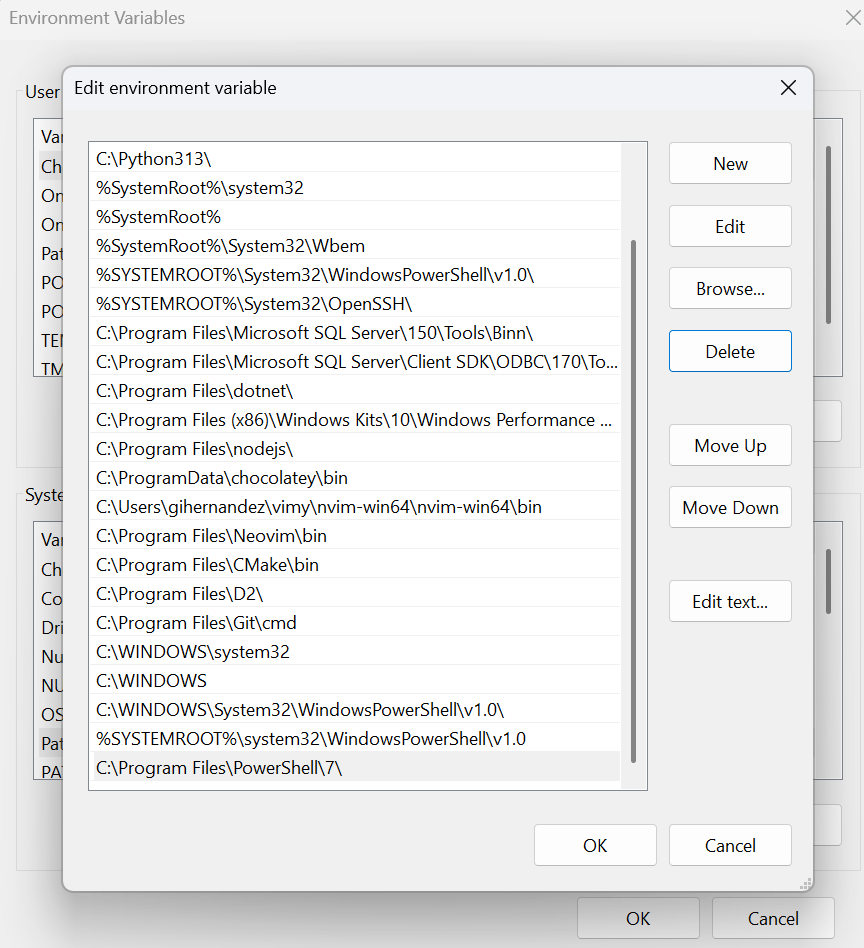Screen dimensions: 864x948
Task: Cancel the Edit environment variable dialog
Action: coord(730,845)
